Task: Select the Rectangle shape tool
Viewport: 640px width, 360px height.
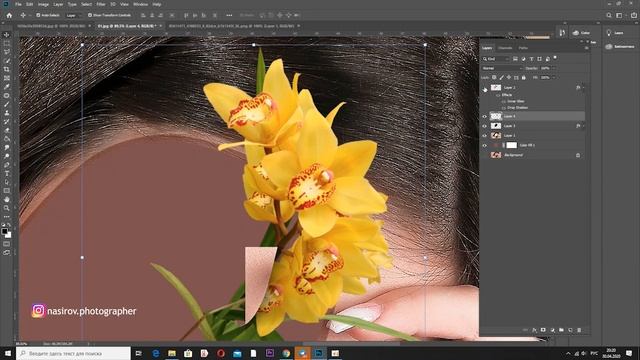Action: tap(7, 191)
